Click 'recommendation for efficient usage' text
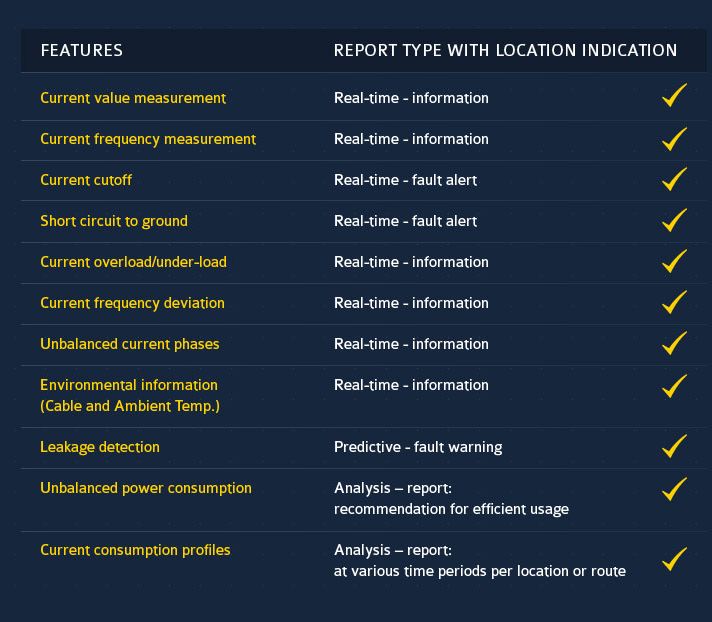Image resolution: width=712 pixels, height=622 pixels. pos(451,509)
